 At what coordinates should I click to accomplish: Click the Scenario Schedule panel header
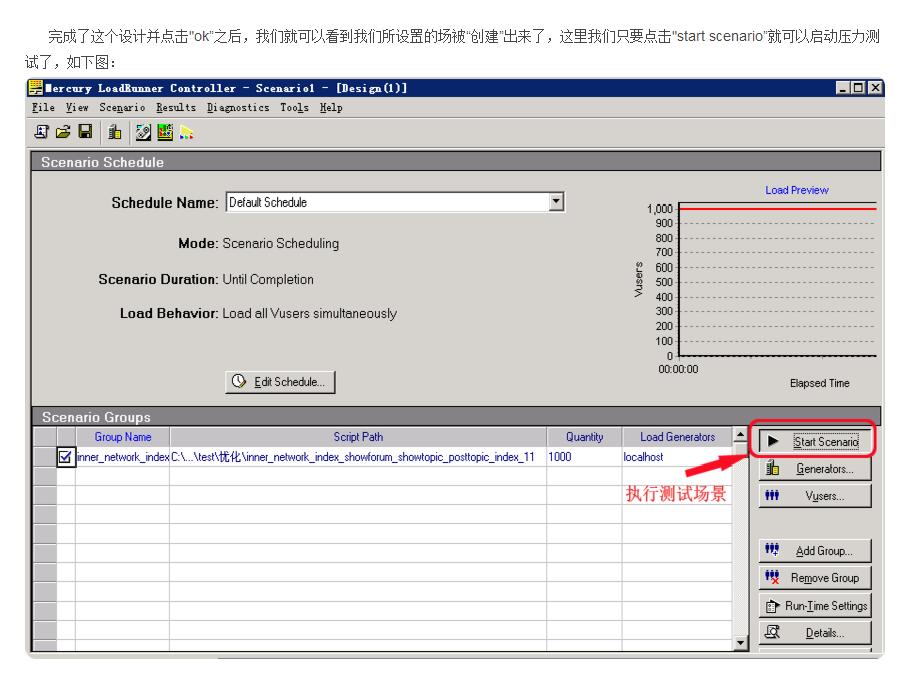456,162
